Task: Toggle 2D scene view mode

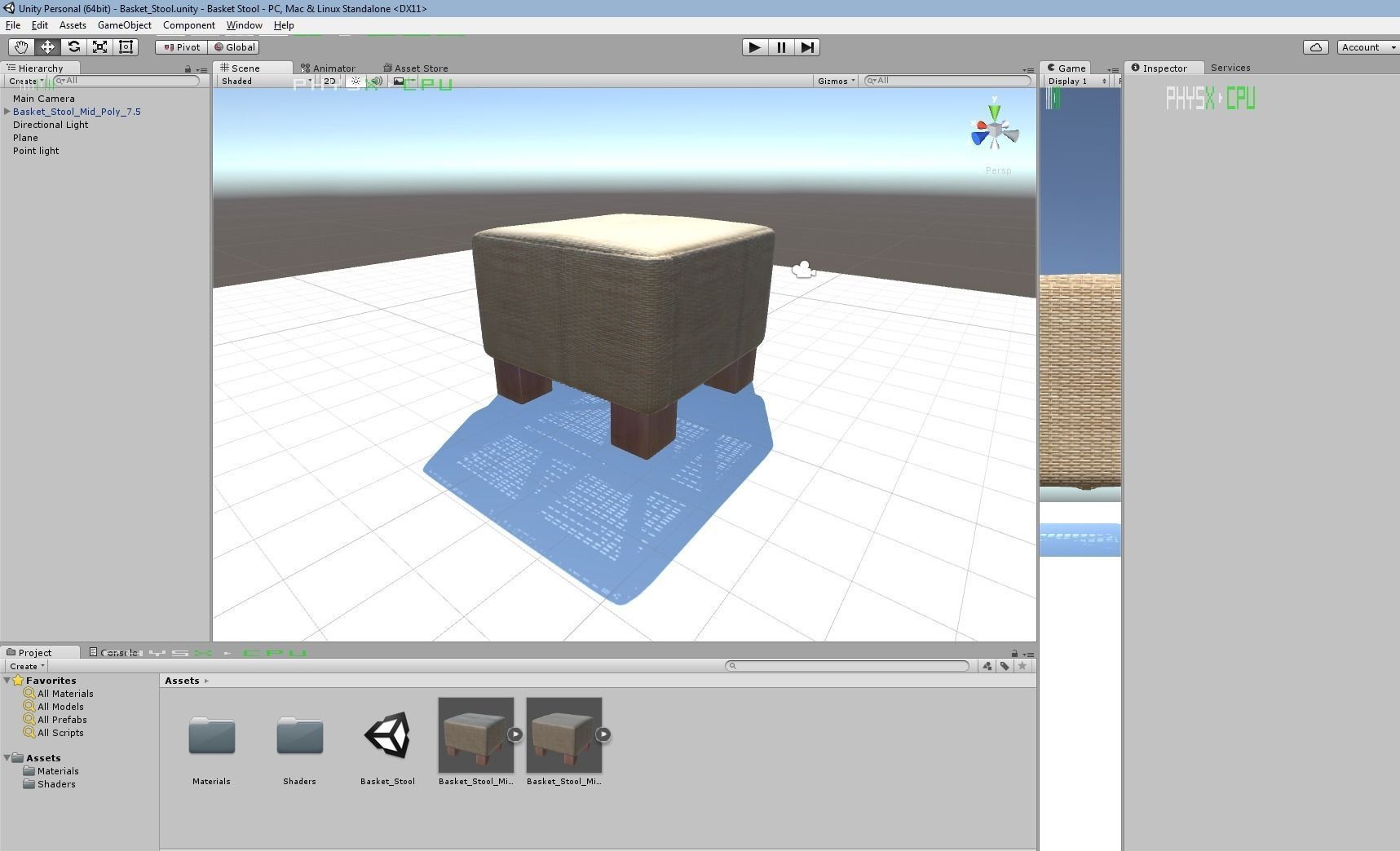Action: tap(330, 81)
